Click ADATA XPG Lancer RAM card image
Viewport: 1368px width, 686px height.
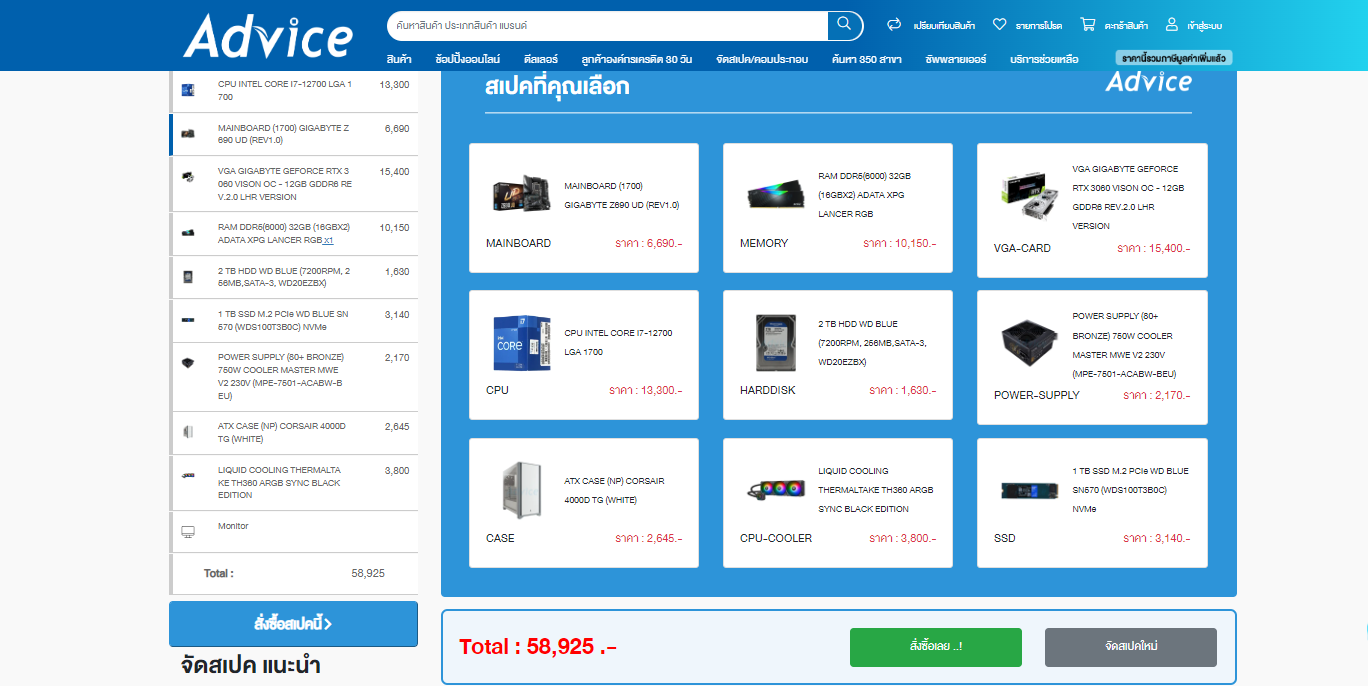[775, 195]
